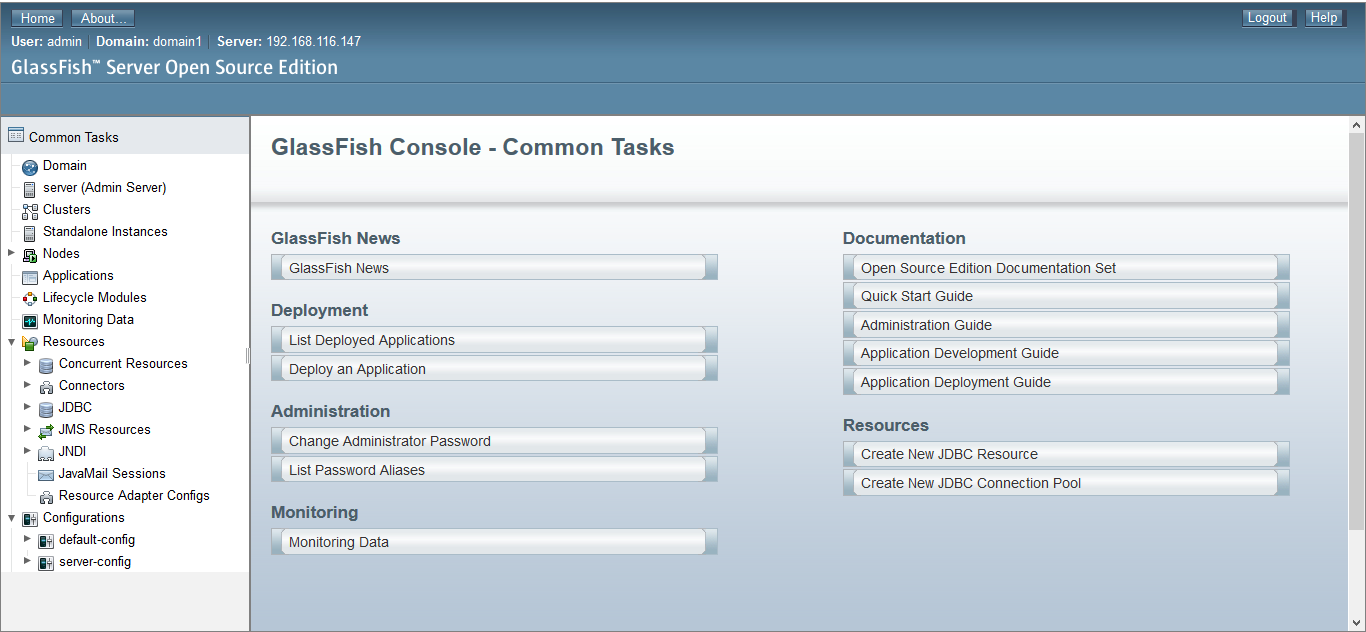Viewport: 1366px width, 632px height.
Task: Open Help from top bar
Action: pos(1324,18)
